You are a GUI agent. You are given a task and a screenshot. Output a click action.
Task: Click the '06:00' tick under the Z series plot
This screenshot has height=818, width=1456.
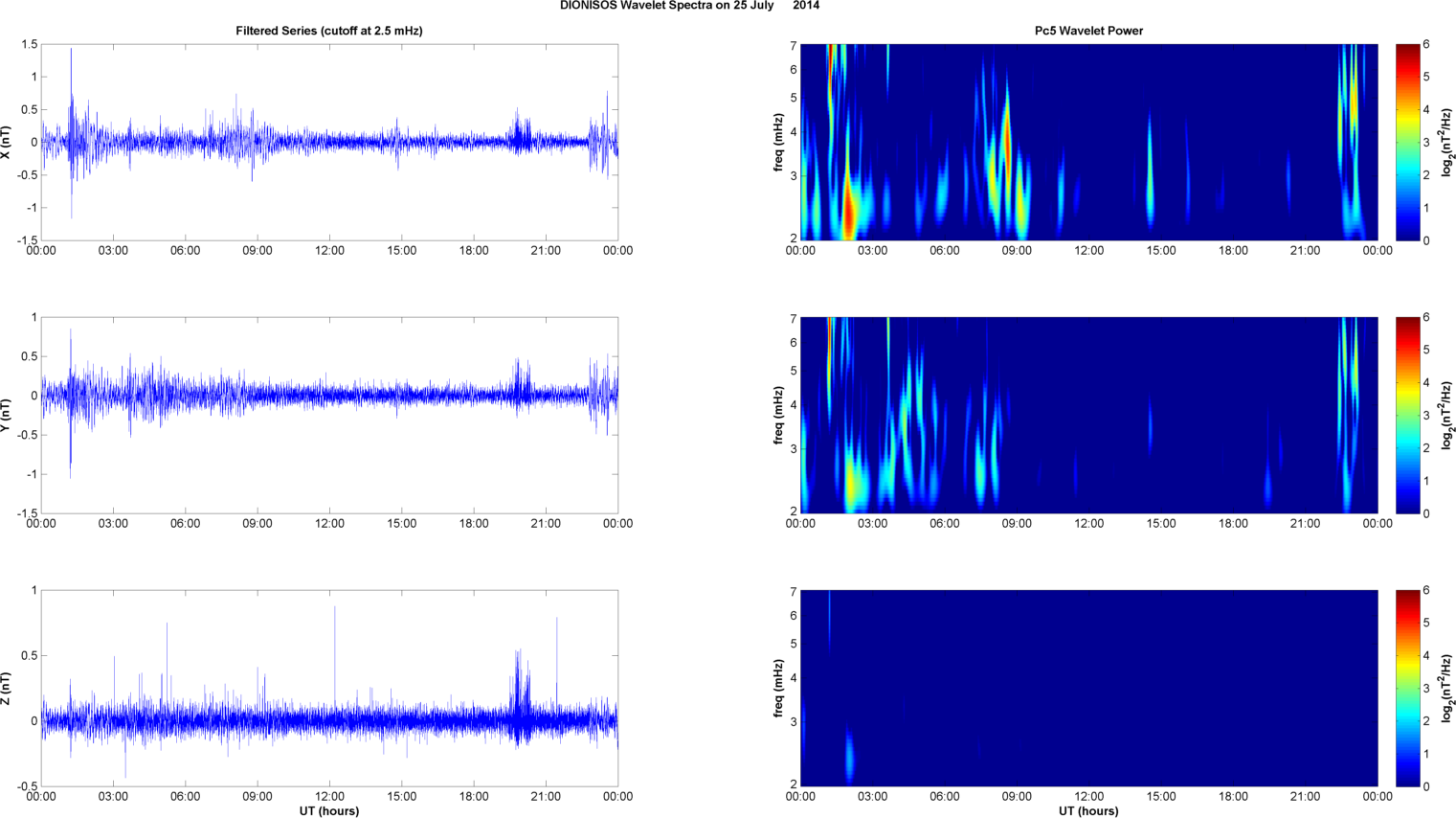click(185, 797)
